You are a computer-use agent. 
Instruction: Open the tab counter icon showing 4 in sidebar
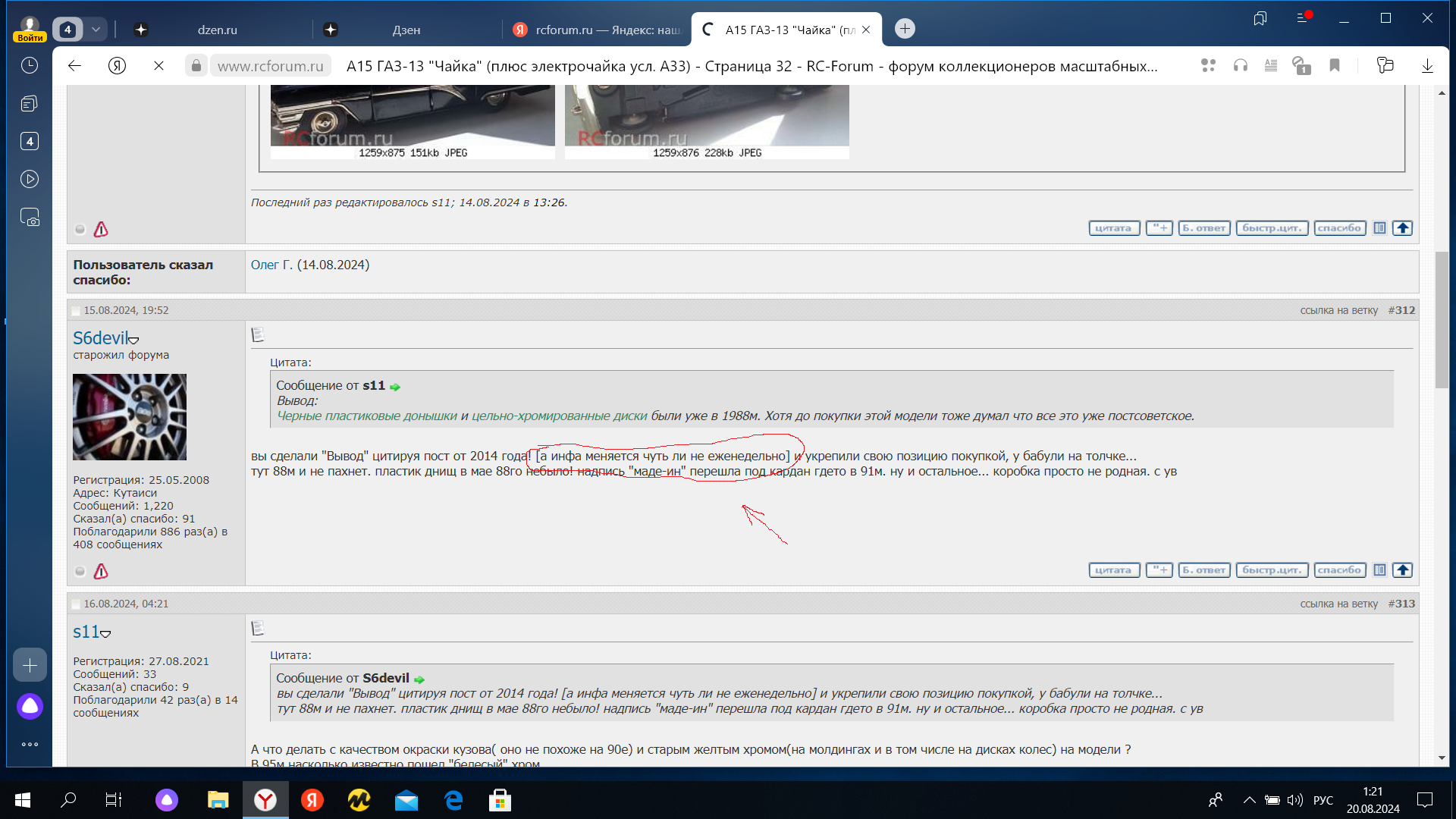coord(30,141)
